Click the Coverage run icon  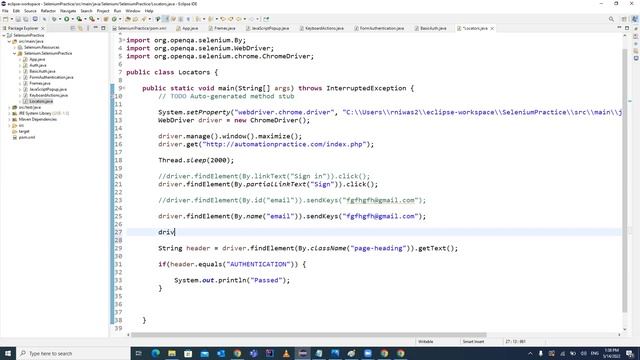click(x=79, y=19)
